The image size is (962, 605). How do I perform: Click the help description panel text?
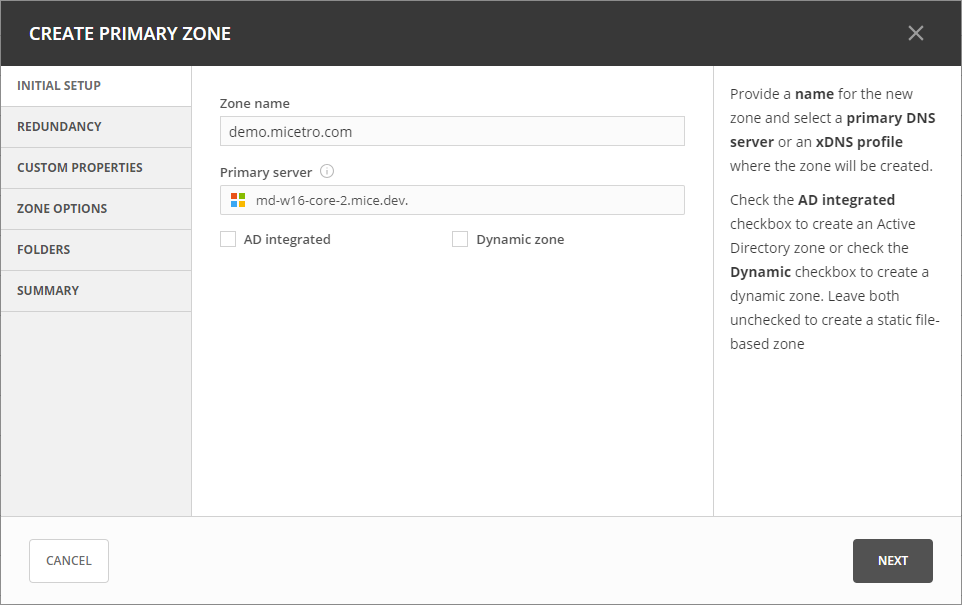835,220
